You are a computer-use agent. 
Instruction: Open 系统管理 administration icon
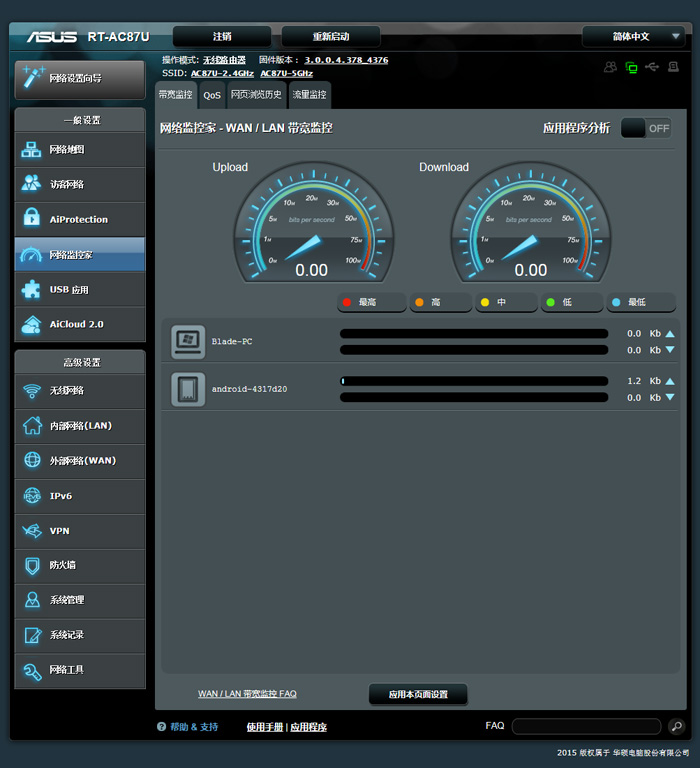pyautogui.click(x=32, y=600)
